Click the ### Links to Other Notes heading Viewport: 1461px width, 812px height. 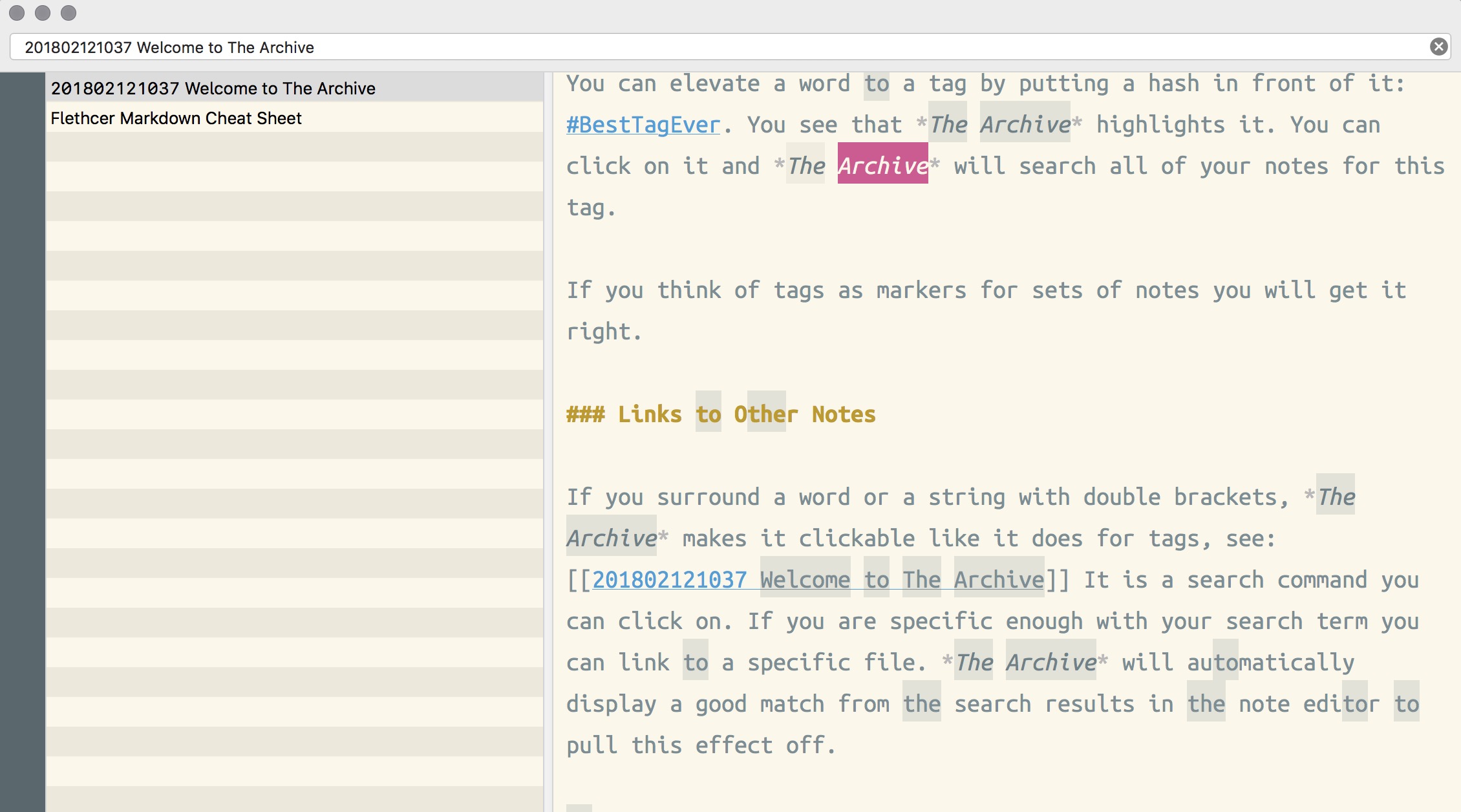[x=720, y=413]
